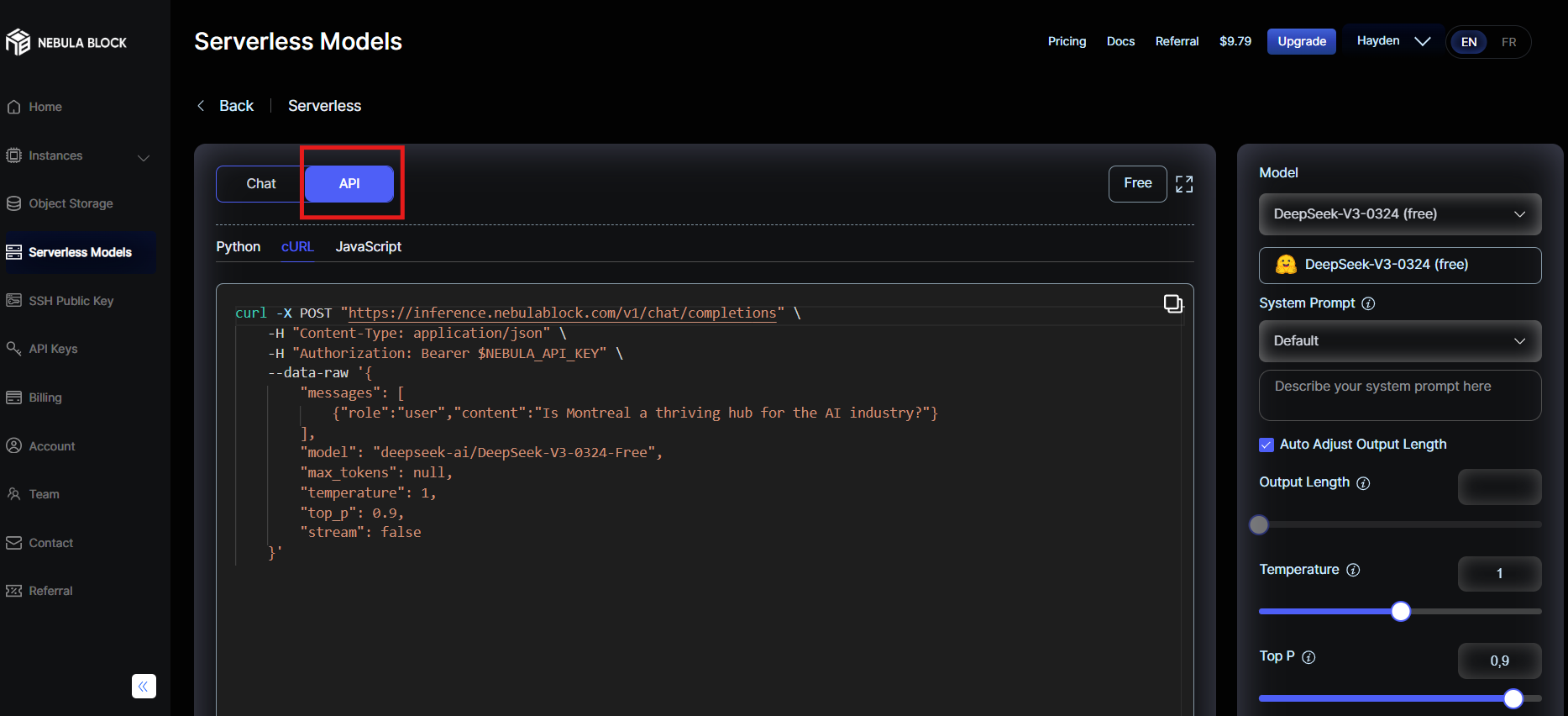
Task: Click the Nebula Block logo
Action: point(66,42)
